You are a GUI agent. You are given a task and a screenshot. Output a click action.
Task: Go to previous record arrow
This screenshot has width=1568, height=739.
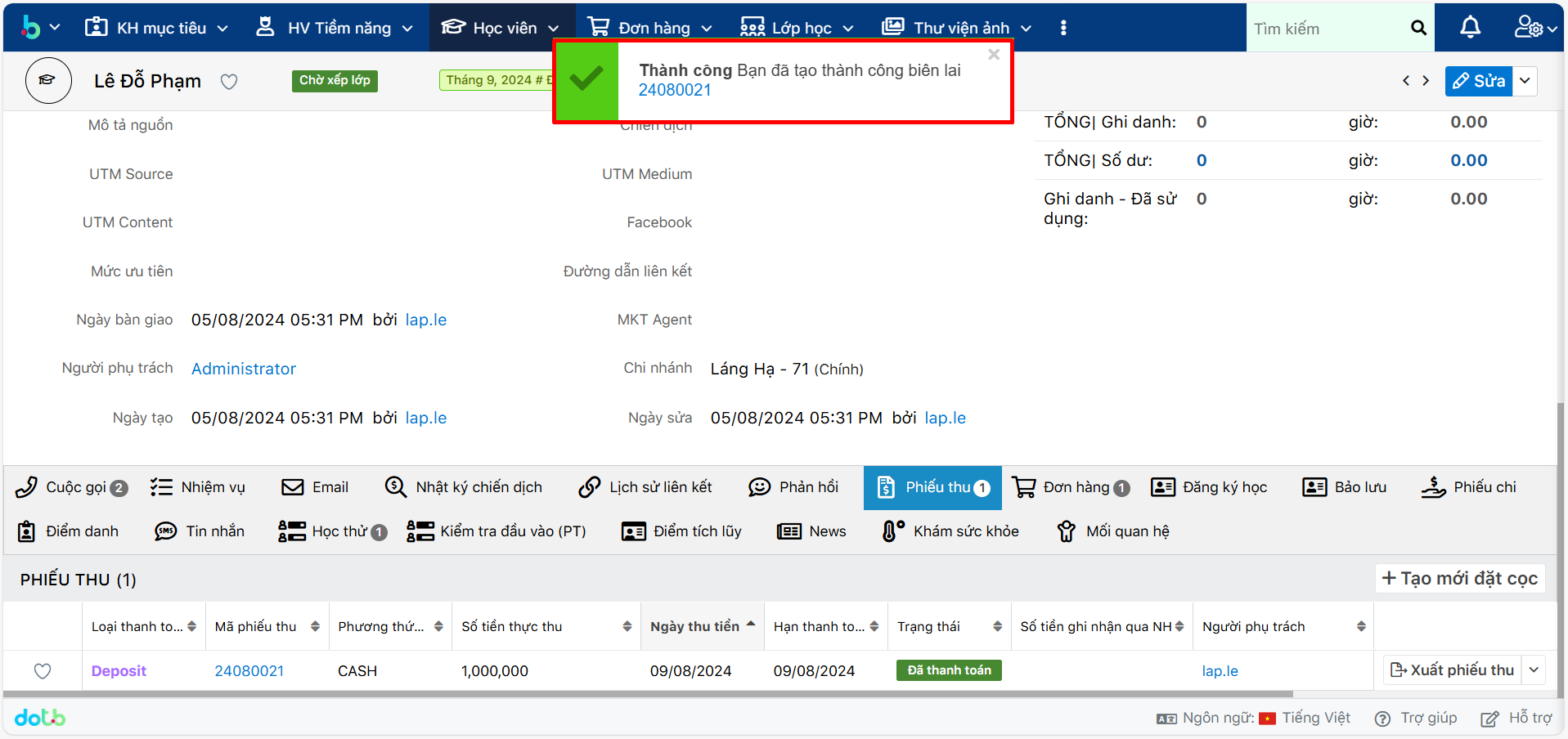[1406, 81]
